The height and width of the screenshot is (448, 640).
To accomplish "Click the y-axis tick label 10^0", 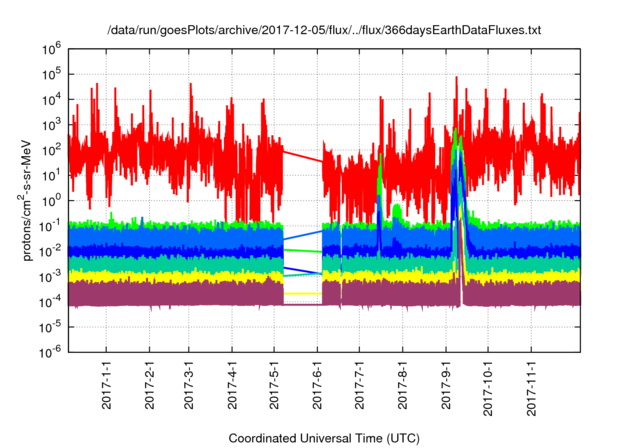I will [50, 200].
